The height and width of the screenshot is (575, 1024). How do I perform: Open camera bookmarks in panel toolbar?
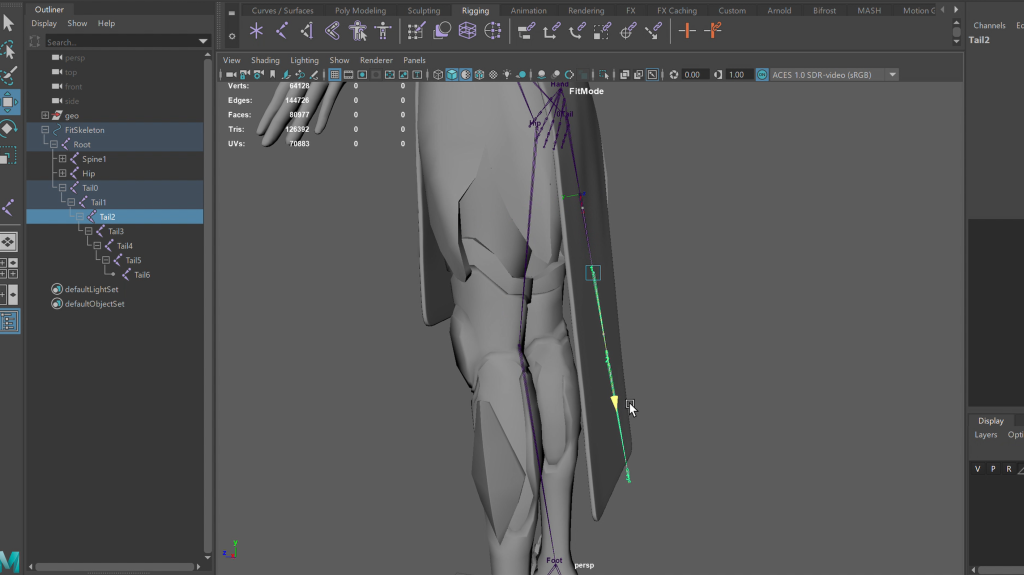tap(272, 74)
